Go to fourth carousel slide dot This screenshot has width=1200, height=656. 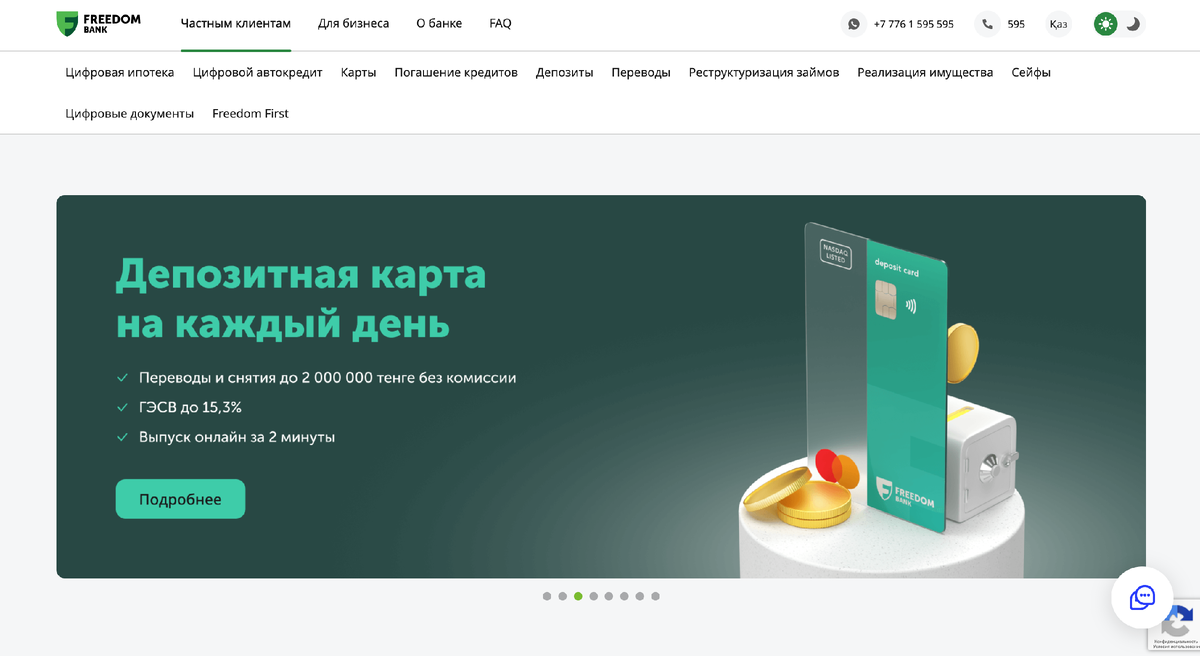(x=593, y=596)
